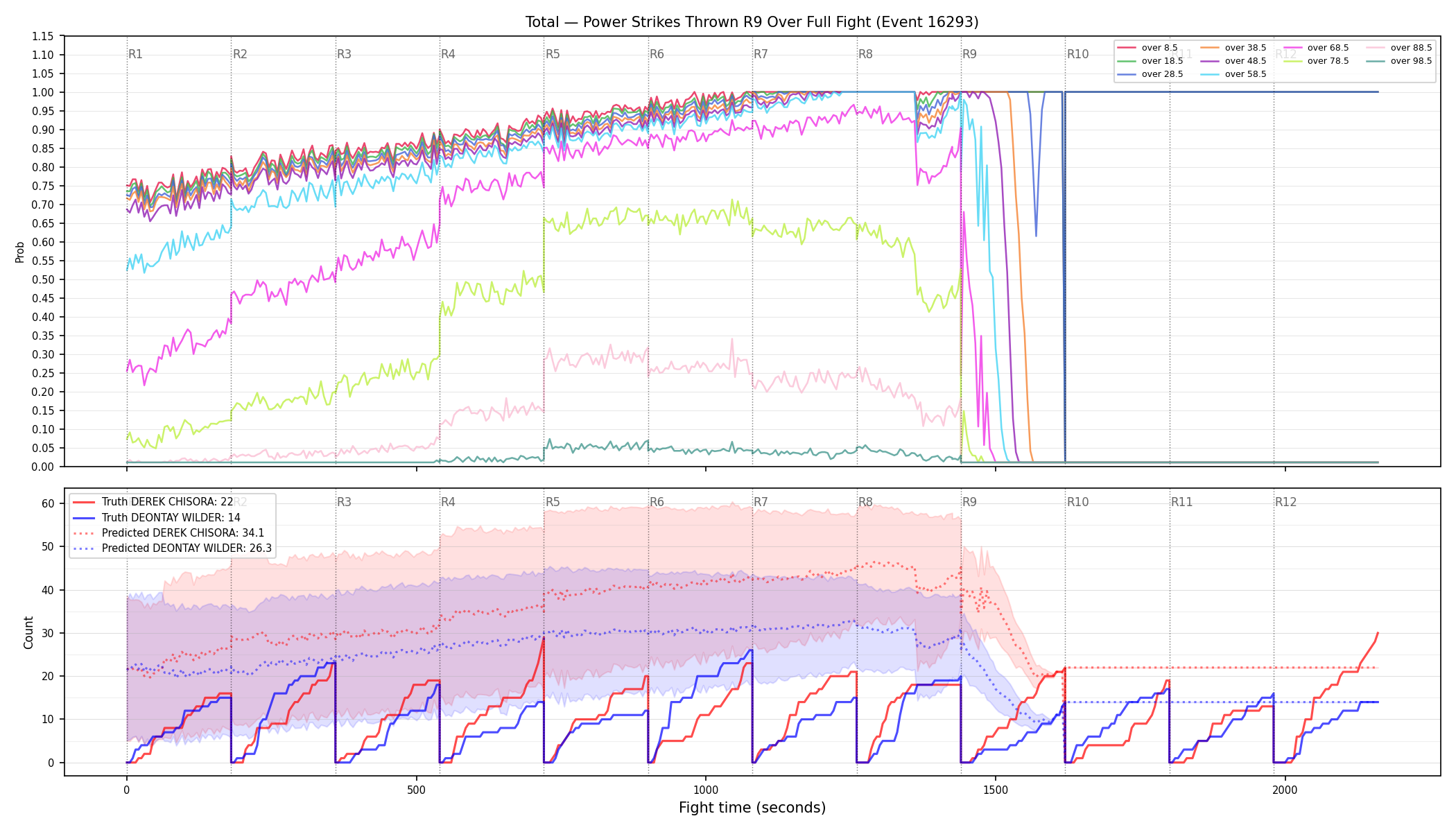The height and width of the screenshot is (832, 1456).
Task: Click the 20 tick on the Count axis
Action: pyautogui.click(x=48, y=676)
